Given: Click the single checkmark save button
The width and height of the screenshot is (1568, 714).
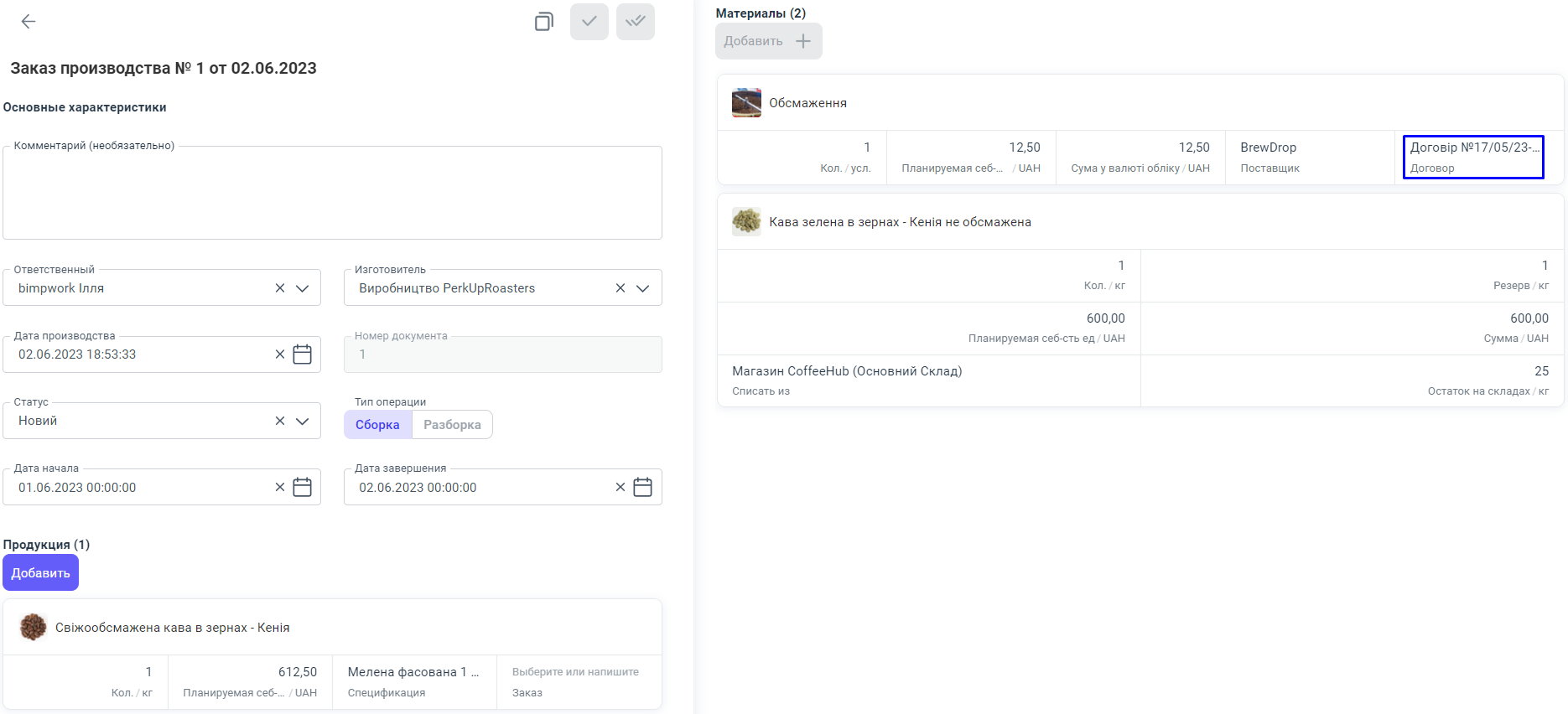Looking at the screenshot, I should point(589,22).
